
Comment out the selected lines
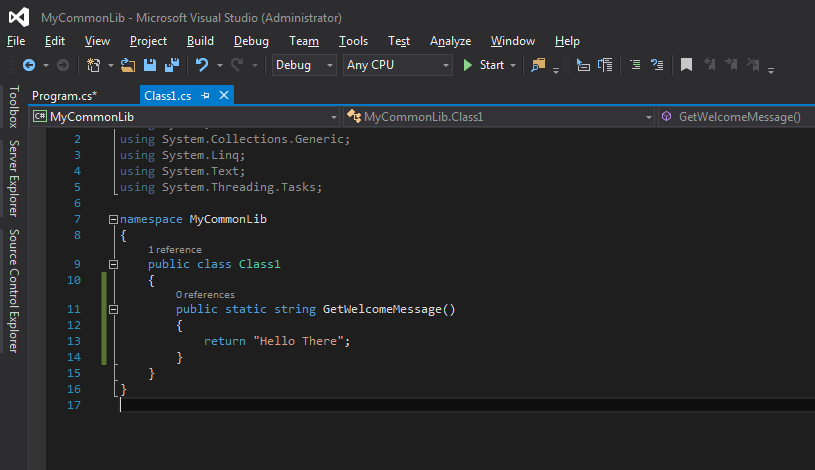635,65
